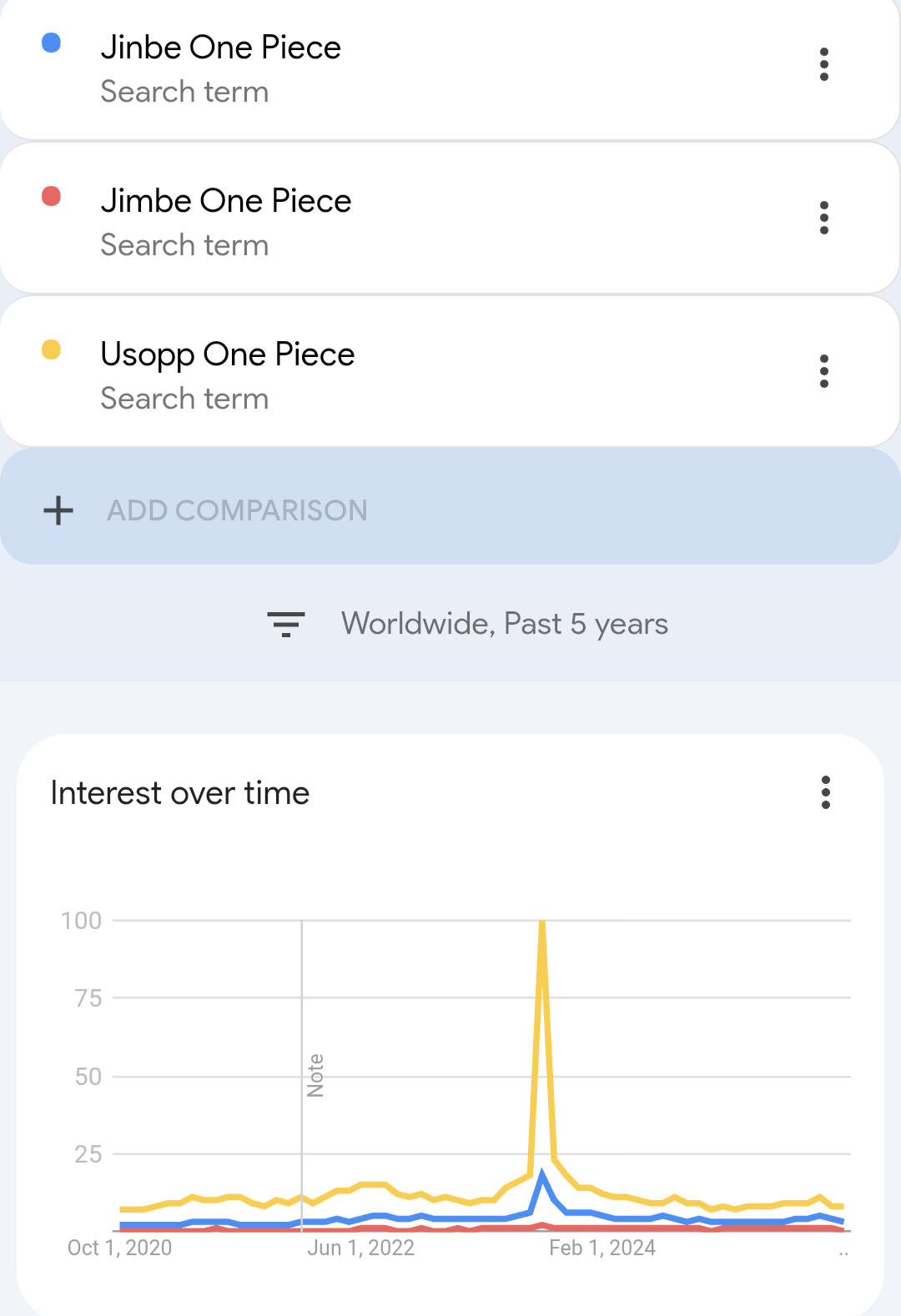Open Interest over time chart options
901x1316 pixels.
click(826, 792)
